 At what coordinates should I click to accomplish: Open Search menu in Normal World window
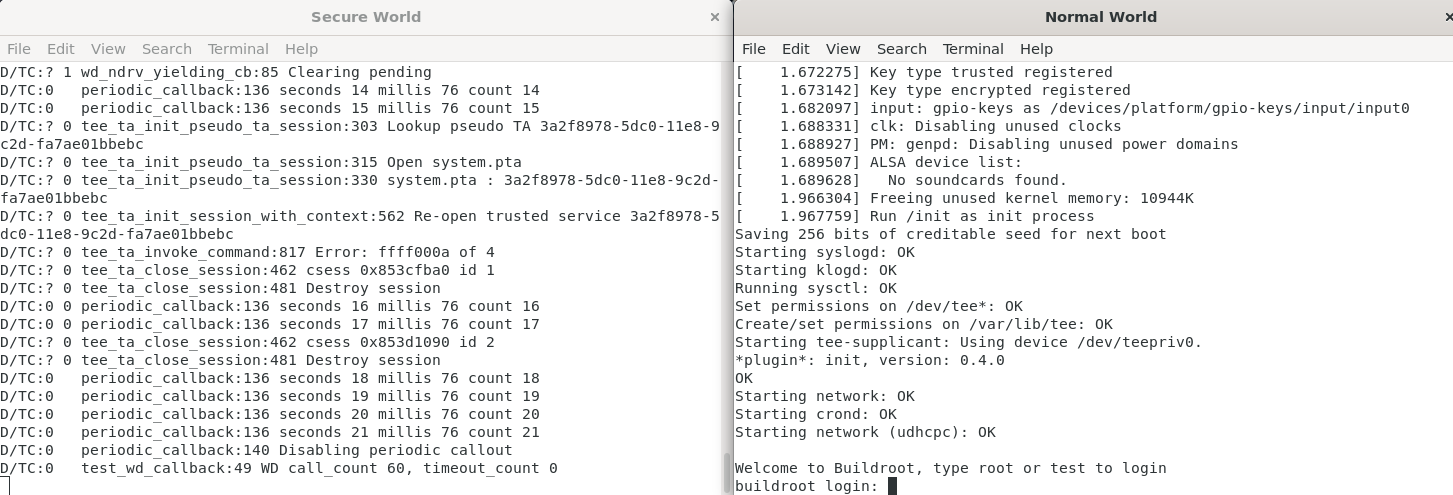(x=901, y=49)
